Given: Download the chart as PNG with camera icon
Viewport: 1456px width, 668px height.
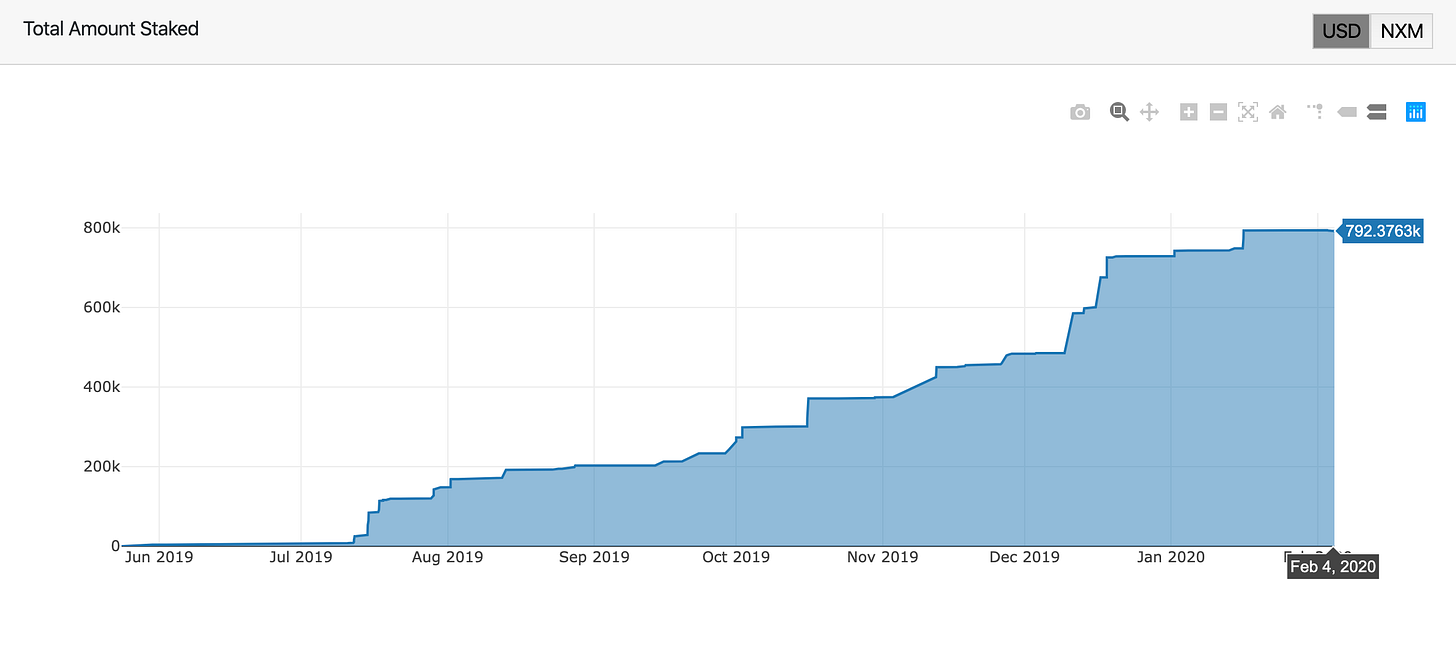Looking at the screenshot, I should (1080, 113).
